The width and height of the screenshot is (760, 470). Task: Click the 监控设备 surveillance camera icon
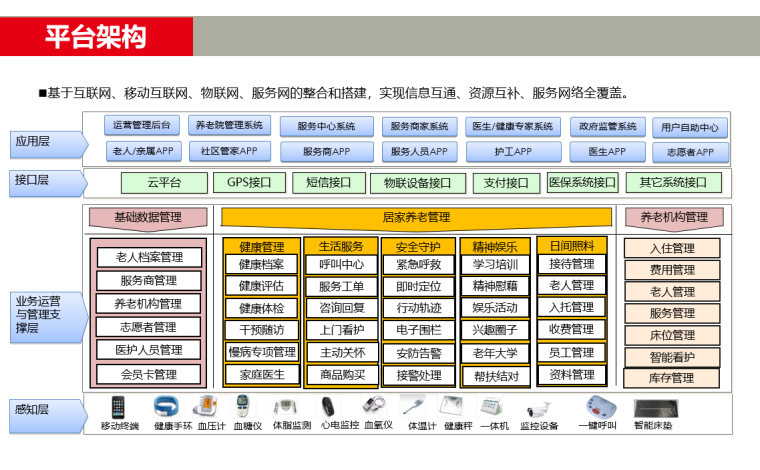(x=539, y=408)
